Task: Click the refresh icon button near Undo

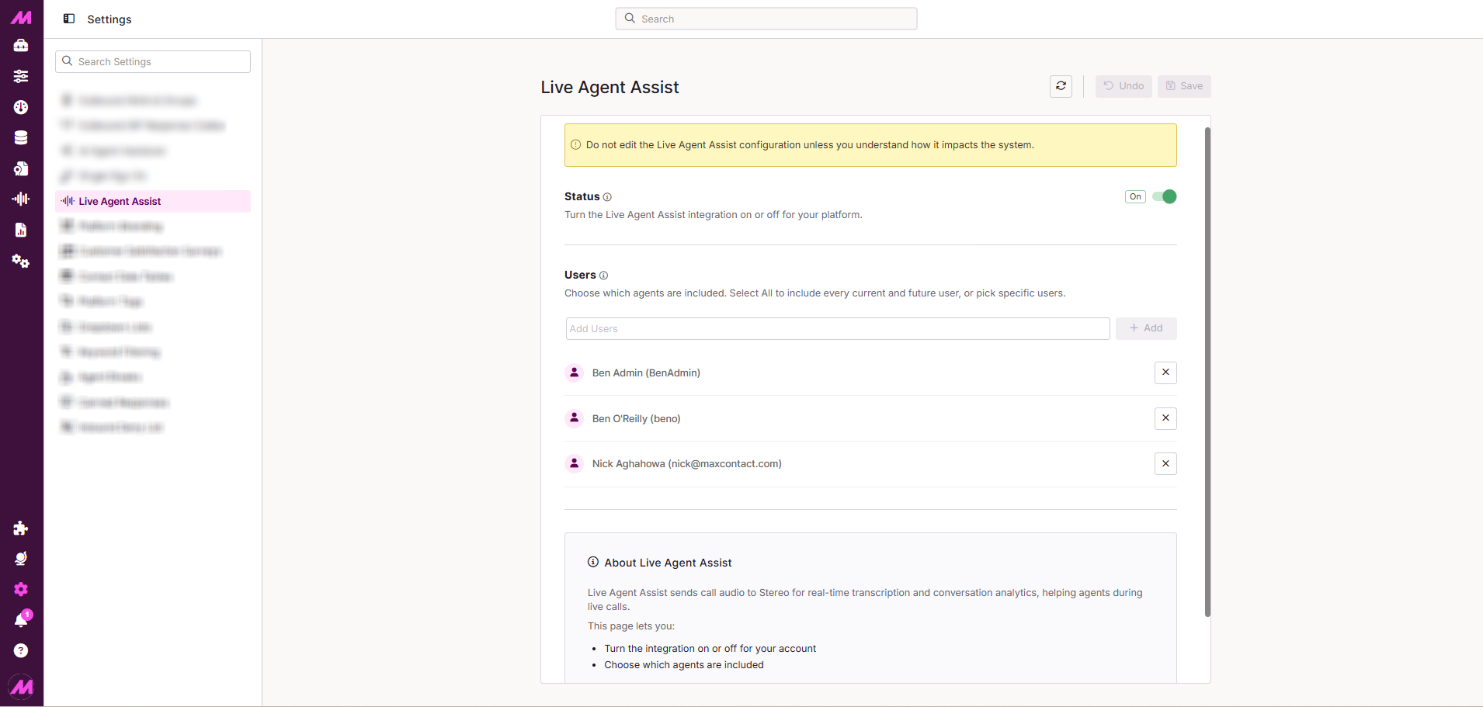Action: point(1061,86)
